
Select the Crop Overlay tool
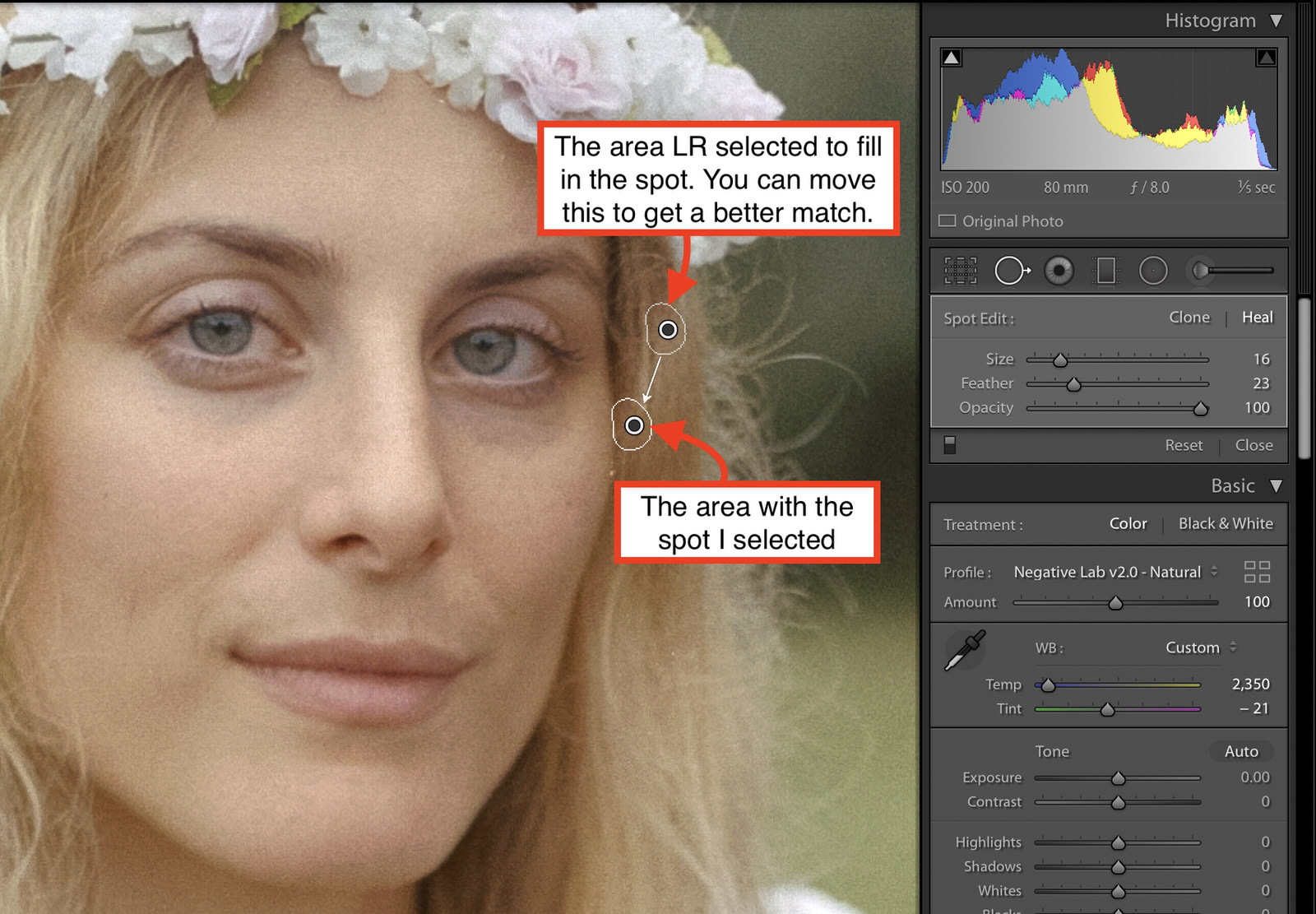click(x=960, y=270)
